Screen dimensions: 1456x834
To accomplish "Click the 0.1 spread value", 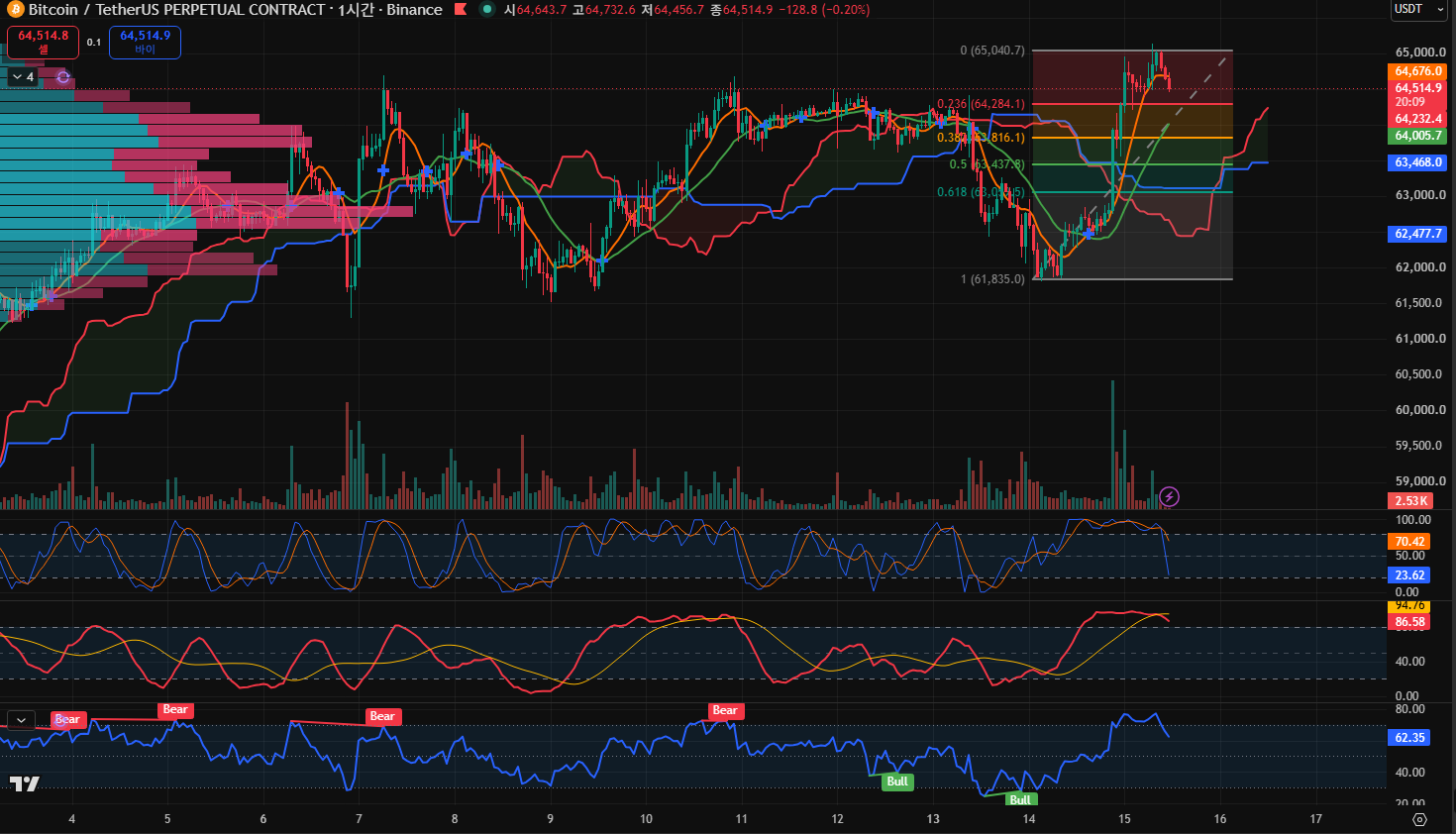I will click(94, 43).
